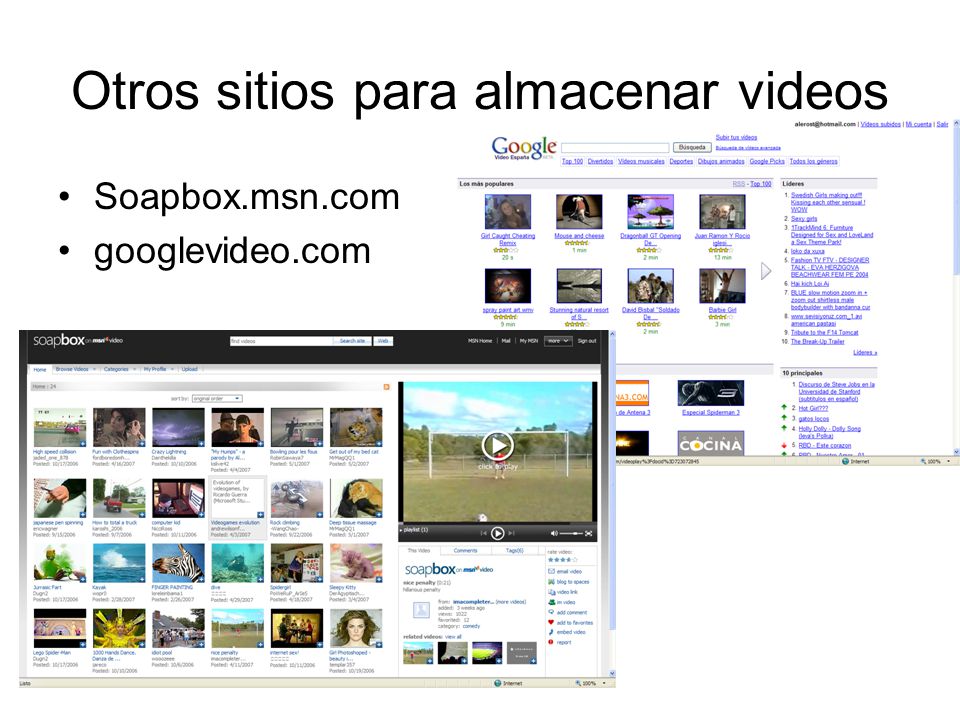Select the This Video tab

[x=419, y=550]
